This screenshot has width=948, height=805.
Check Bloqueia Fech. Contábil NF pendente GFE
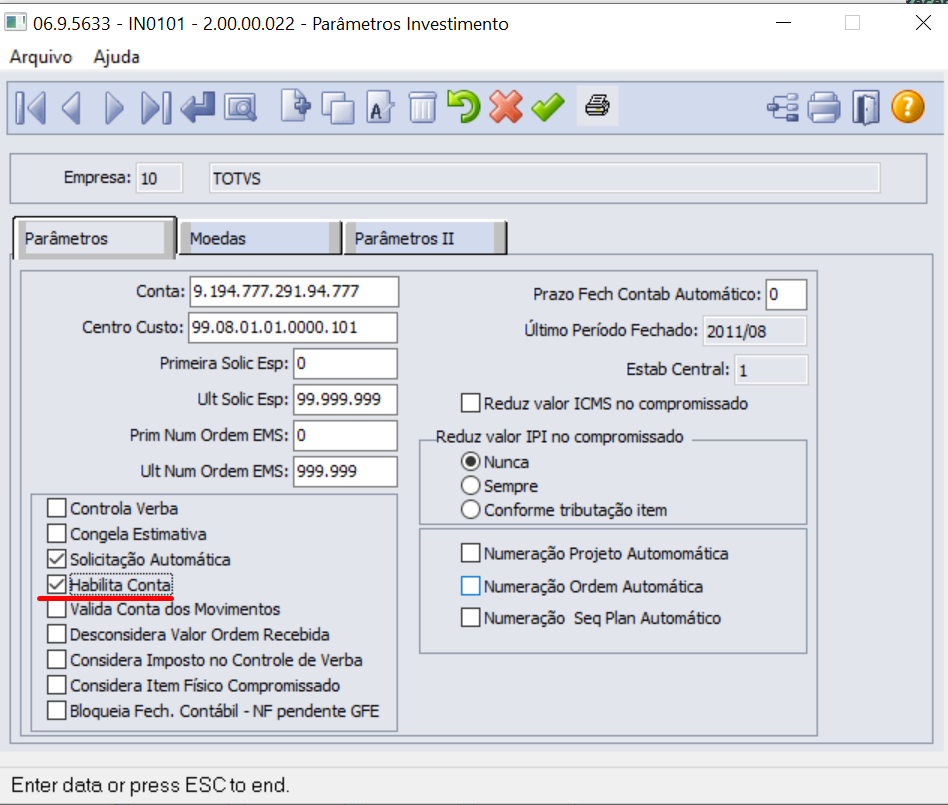coord(57,710)
